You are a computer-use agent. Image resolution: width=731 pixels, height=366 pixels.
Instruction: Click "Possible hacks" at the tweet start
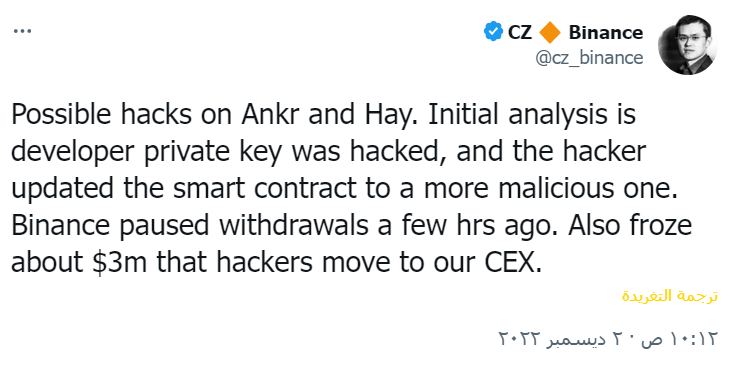point(101,114)
